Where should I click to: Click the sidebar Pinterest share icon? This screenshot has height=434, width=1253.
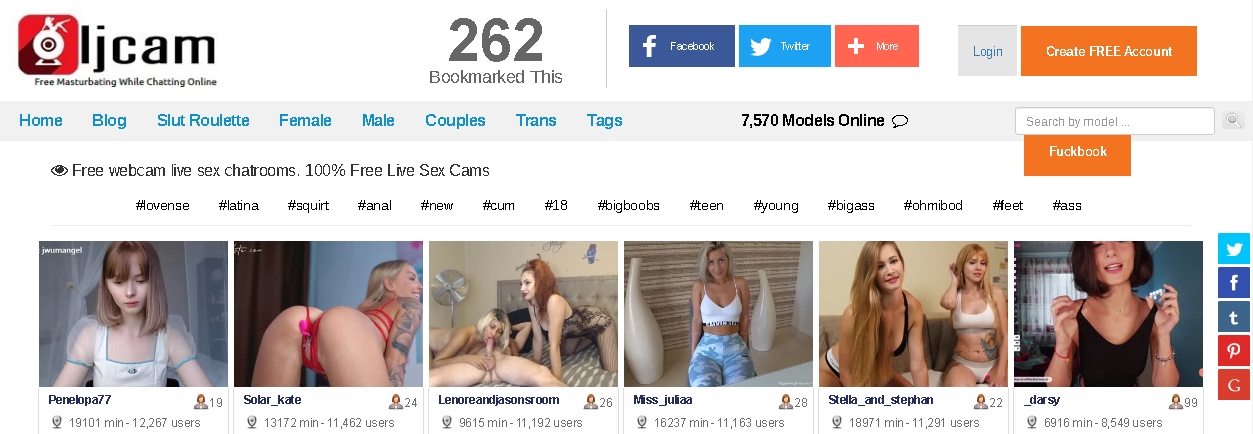tap(1234, 351)
